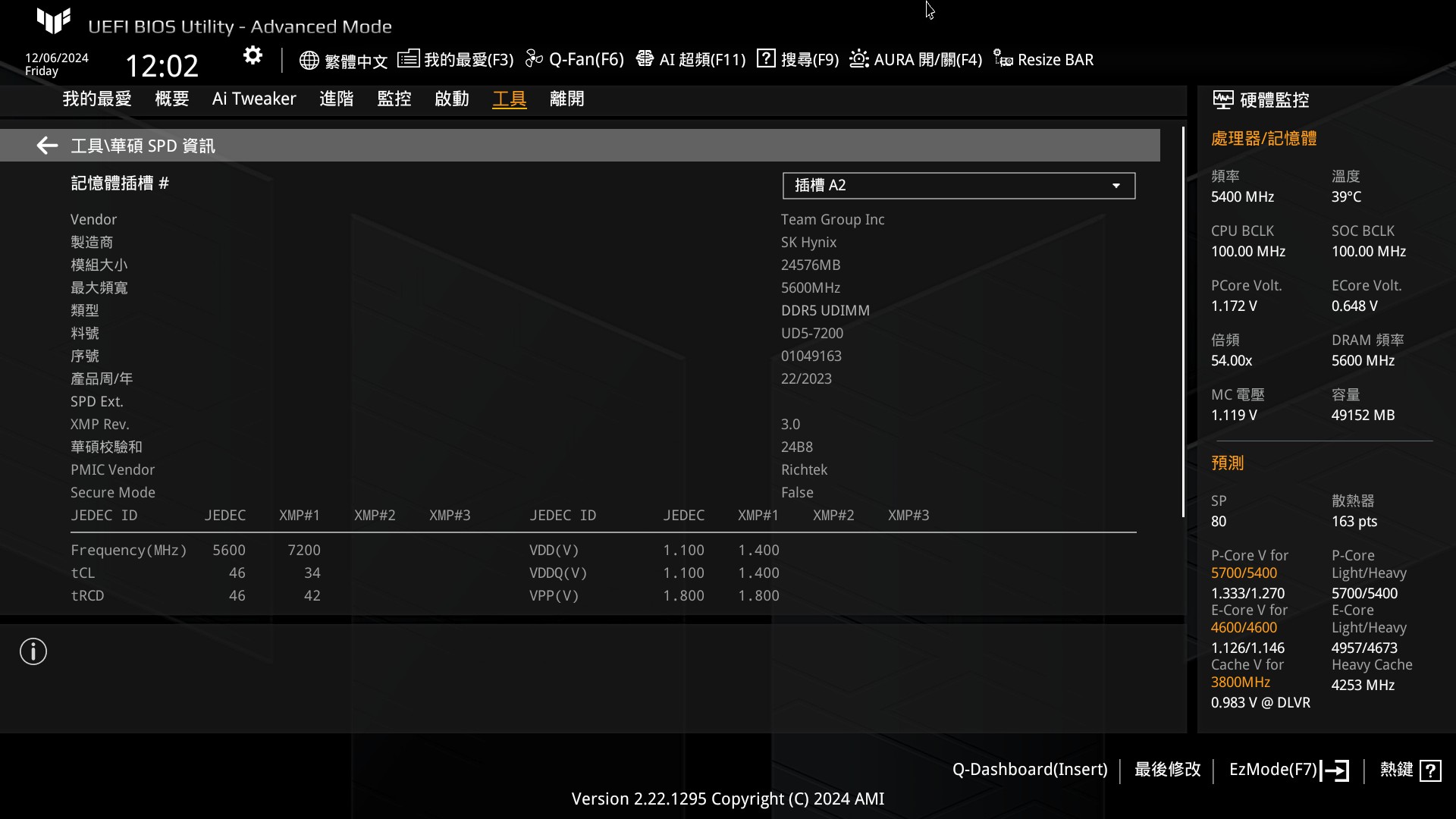Click module size 24576MB
The width and height of the screenshot is (1456, 819).
[811, 265]
